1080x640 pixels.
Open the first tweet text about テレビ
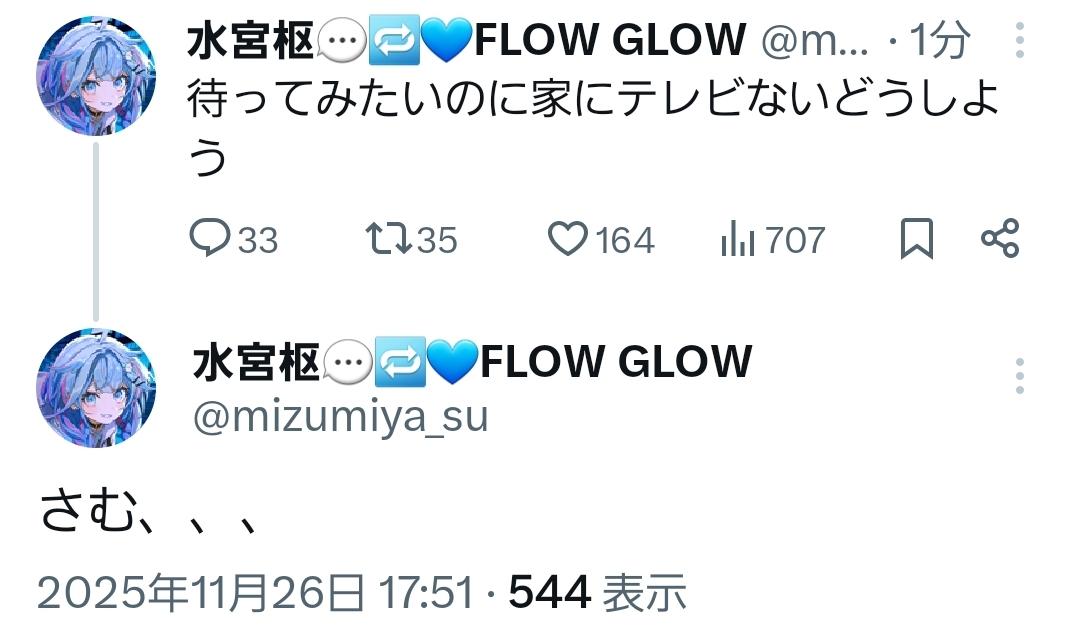594,128
